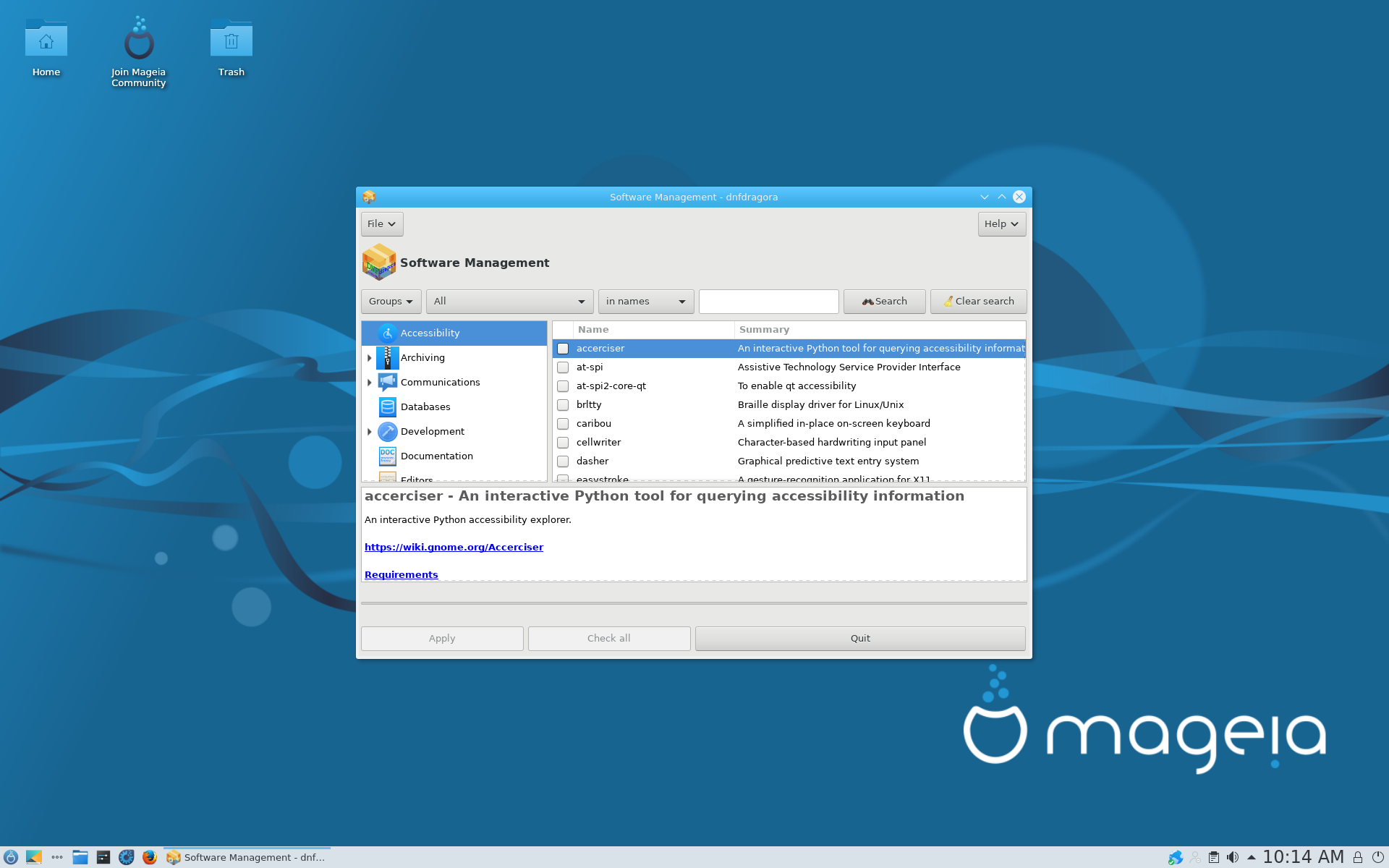
Task: Select the Databases group text
Action: (425, 407)
